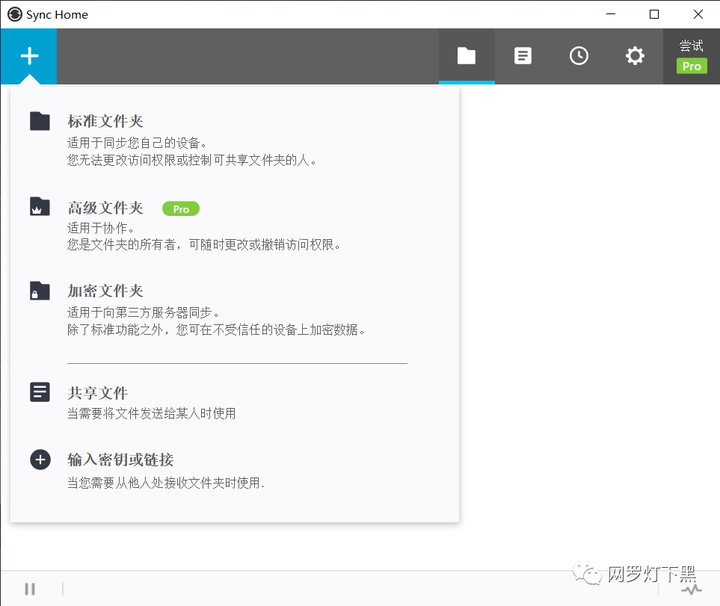Click the Sync Home app logo in title bar
Image resolution: width=720 pixels, height=606 pixels.
coord(14,14)
